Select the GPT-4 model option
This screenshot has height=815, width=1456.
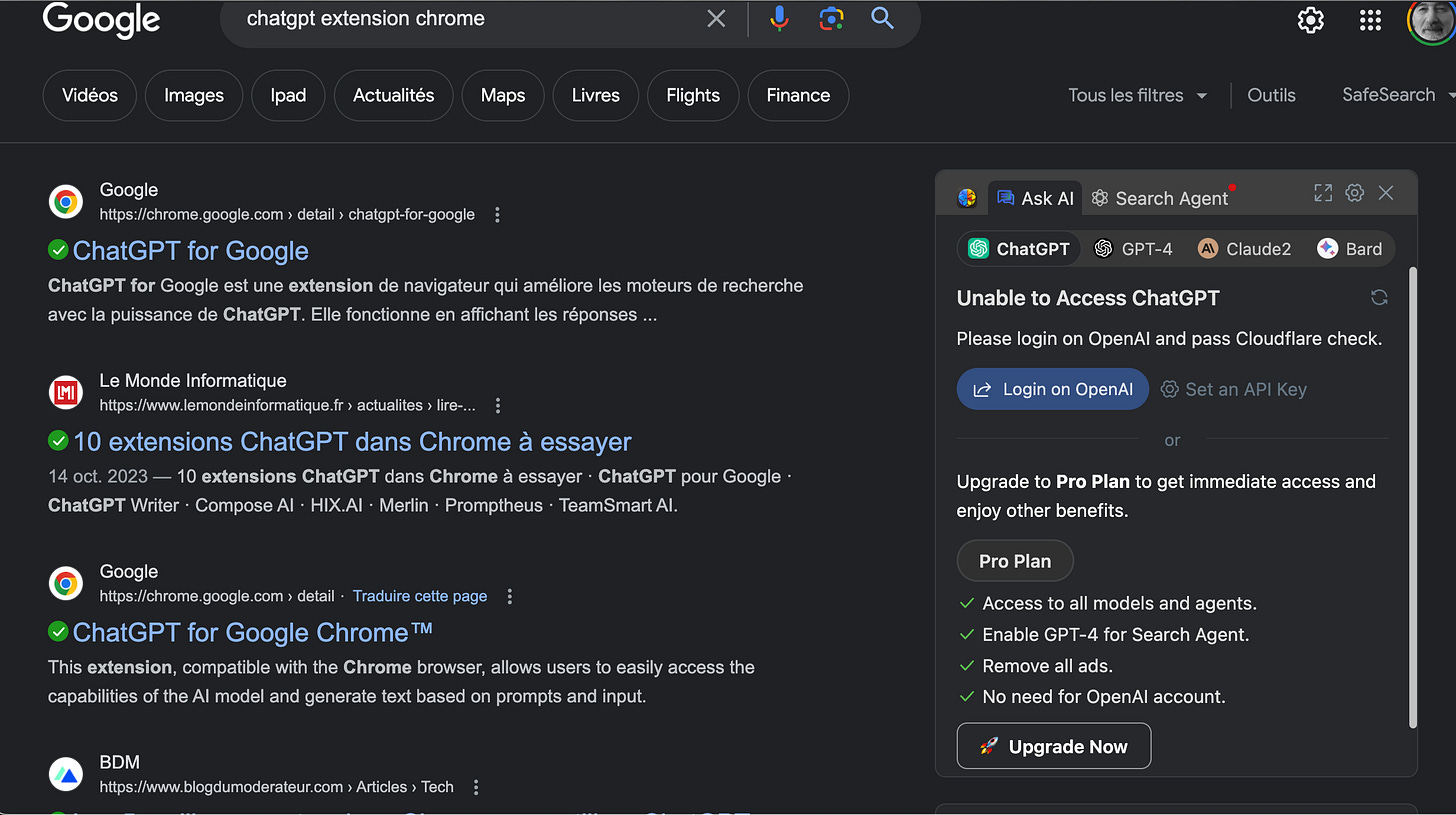1132,249
